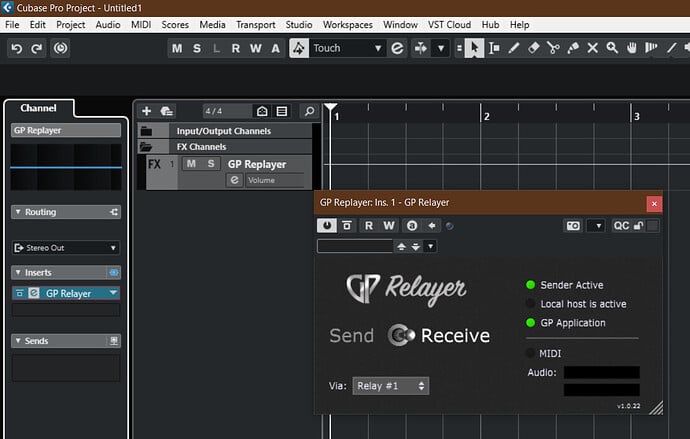This screenshot has height=439, width=690.
Task: Open track search magnifier in track list
Action: (x=309, y=111)
